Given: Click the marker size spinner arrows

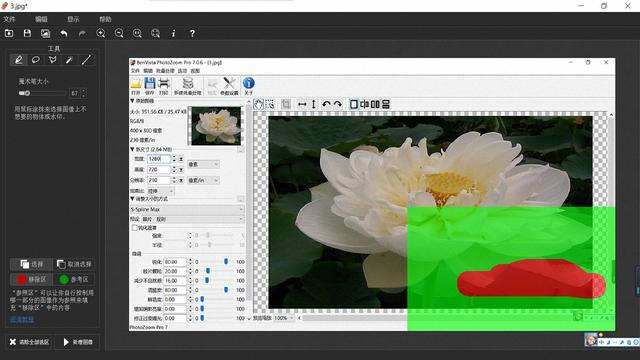Looking at the screenshot, I should click(84, 93).
